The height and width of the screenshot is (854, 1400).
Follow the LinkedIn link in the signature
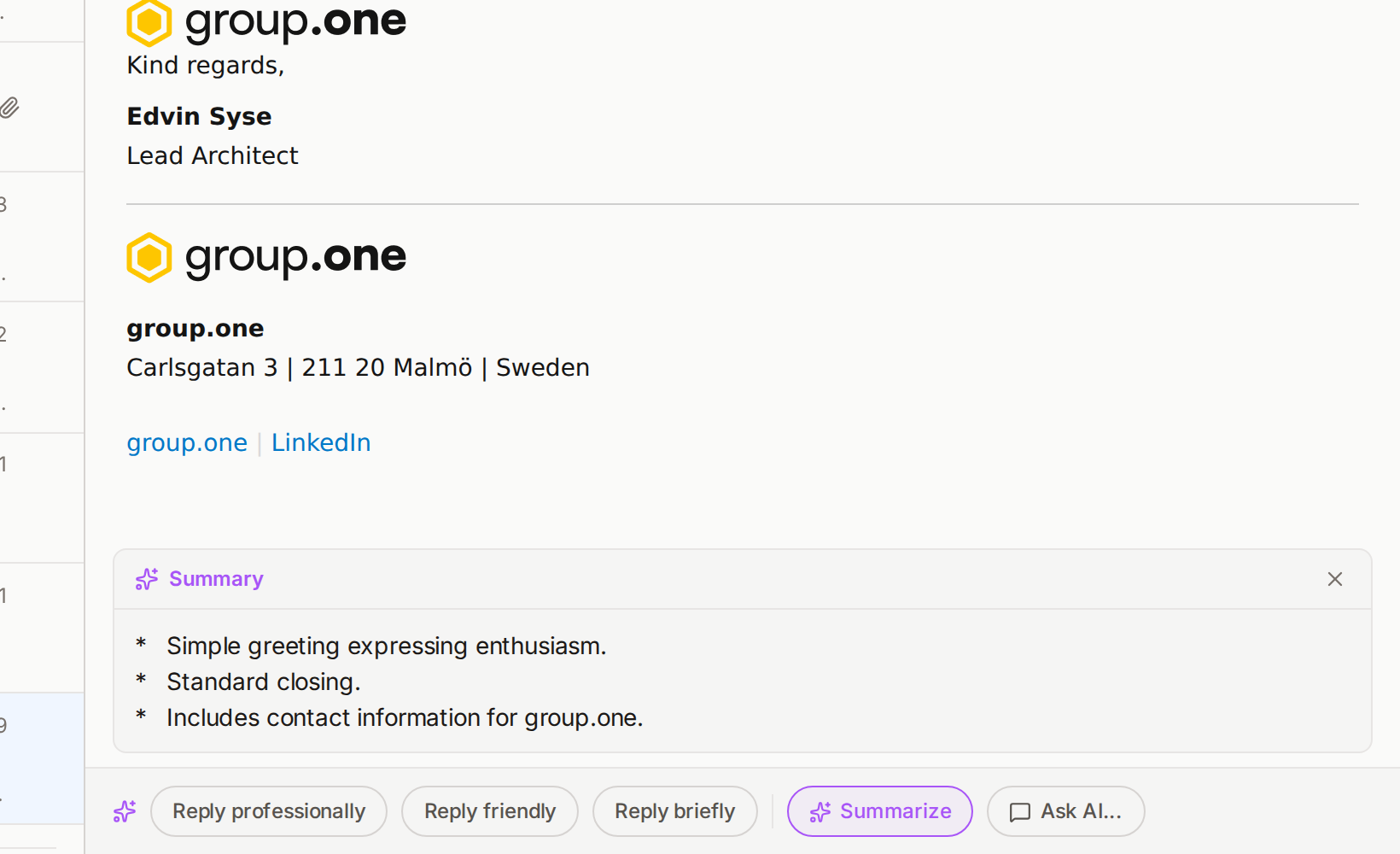tap(321, 442)
